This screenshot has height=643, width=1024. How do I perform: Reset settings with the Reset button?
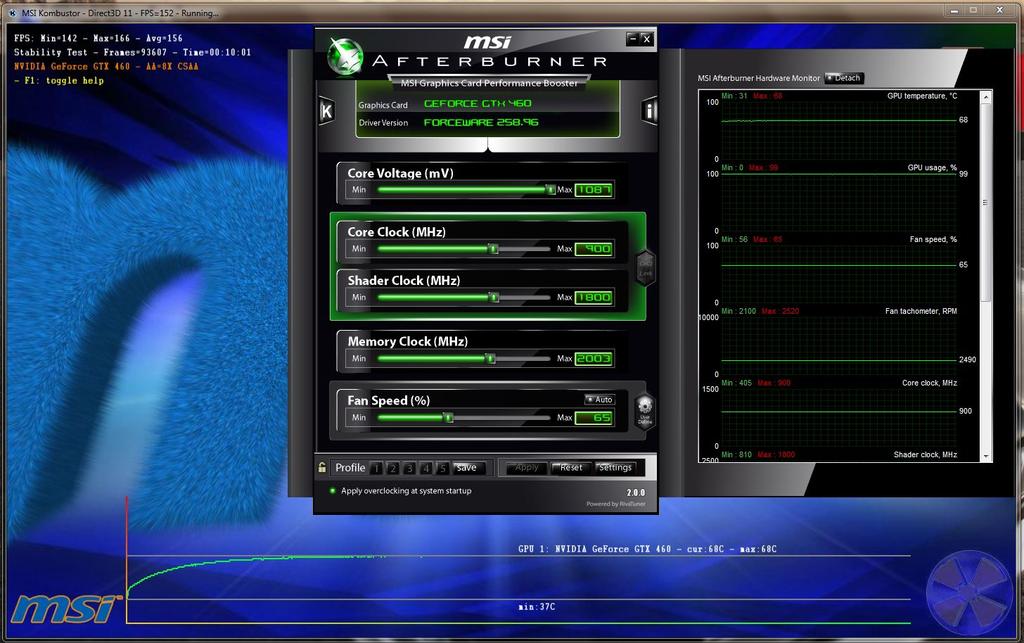coord(571,467)
